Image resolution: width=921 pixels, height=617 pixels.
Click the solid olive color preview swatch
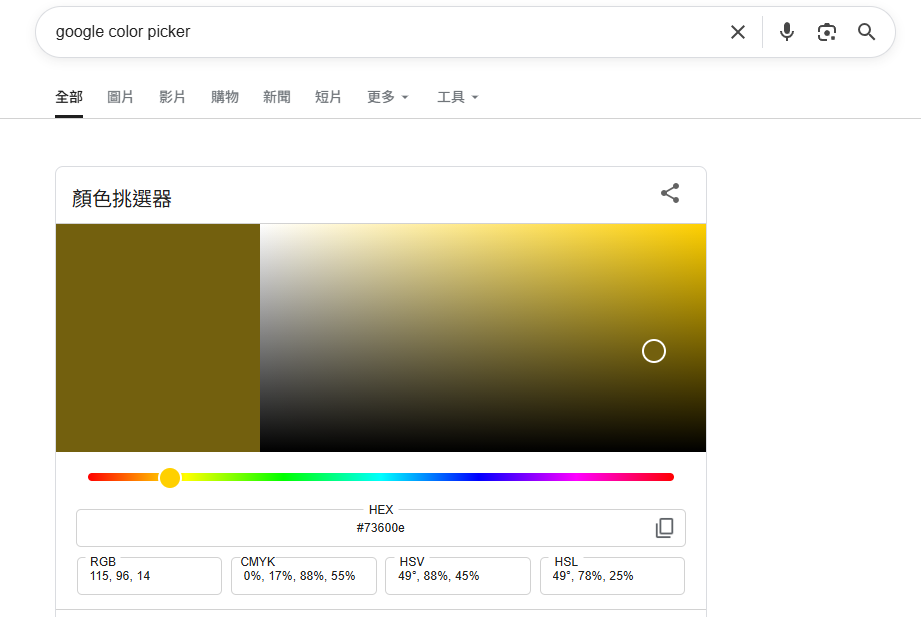[x=158, y=338]
